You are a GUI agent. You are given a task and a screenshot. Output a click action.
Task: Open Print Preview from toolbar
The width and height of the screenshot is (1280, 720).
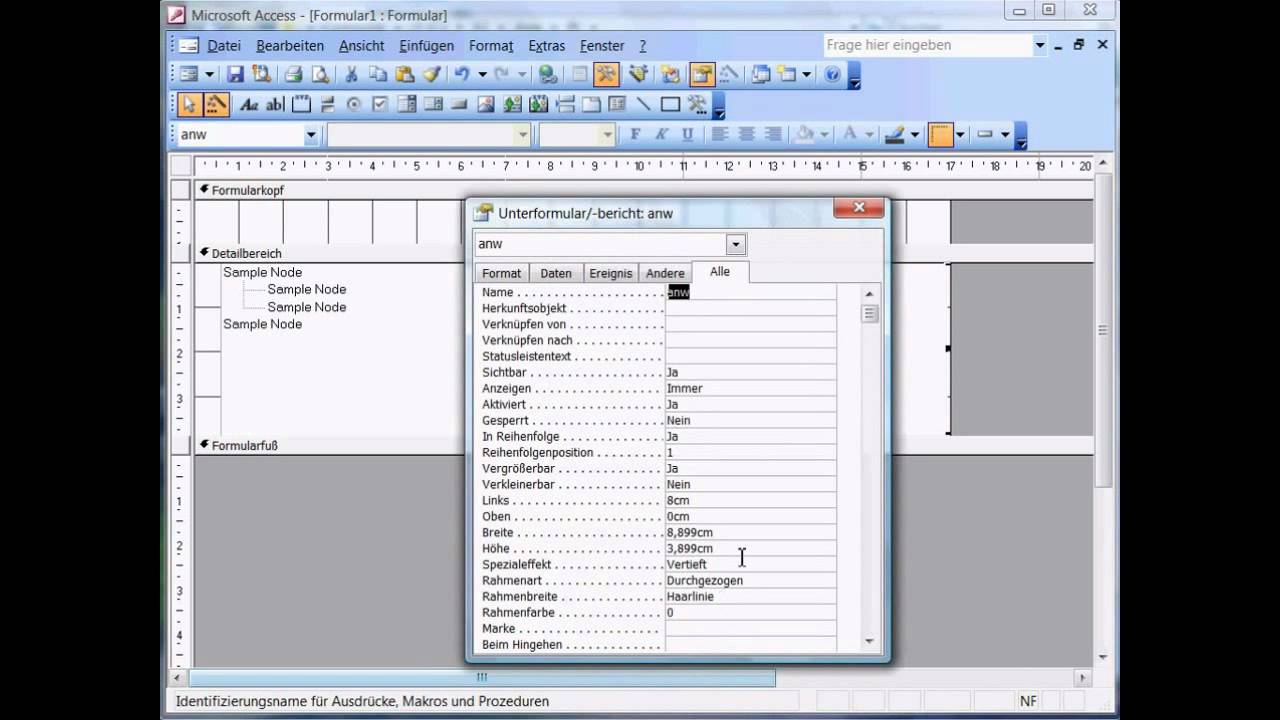[x=320, y=74]
